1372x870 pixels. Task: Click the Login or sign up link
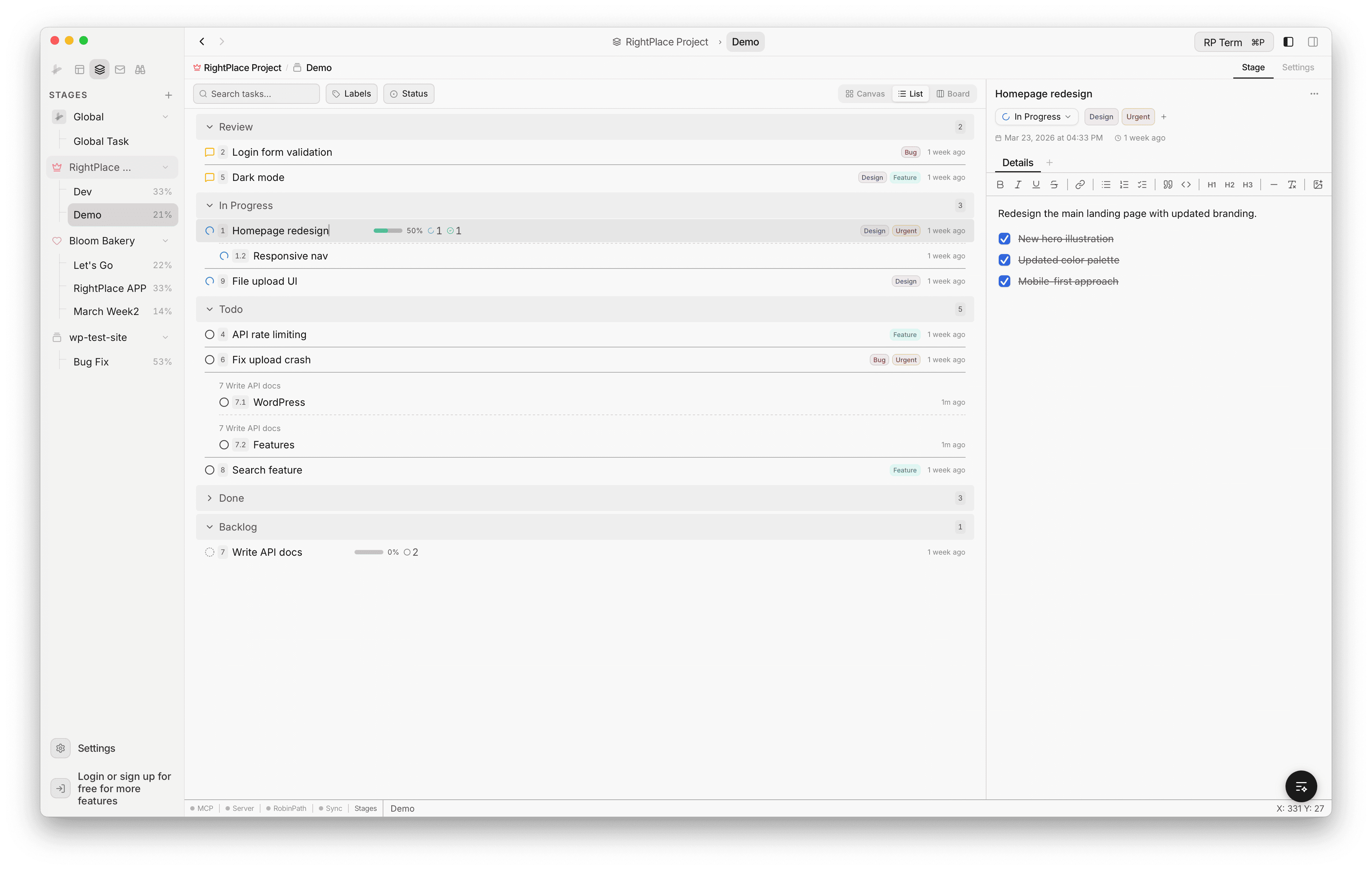tap(124, 789)
